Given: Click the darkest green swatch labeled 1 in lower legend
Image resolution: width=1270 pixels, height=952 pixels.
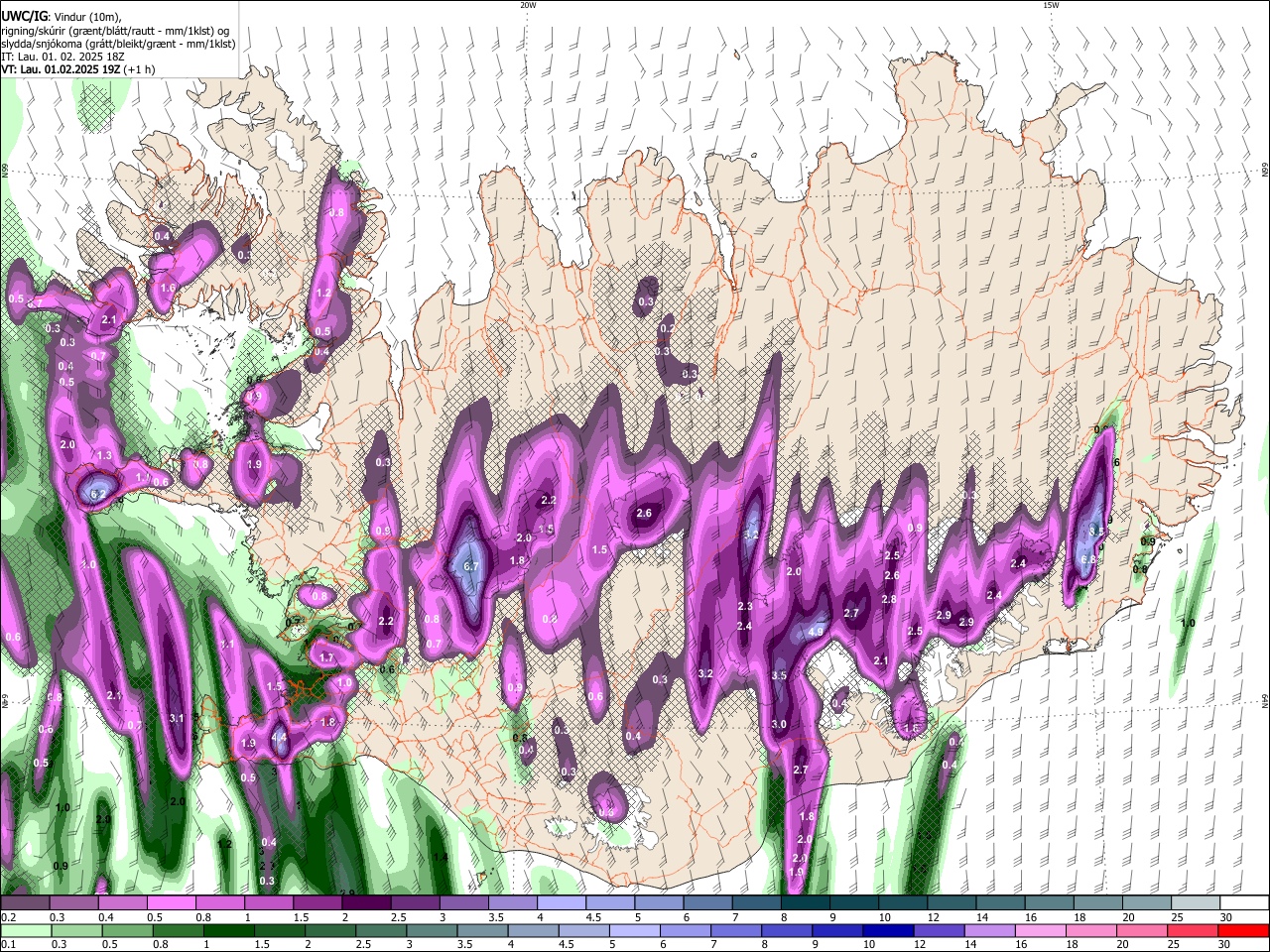Looking at the screenshot, I should click(228, 931).
